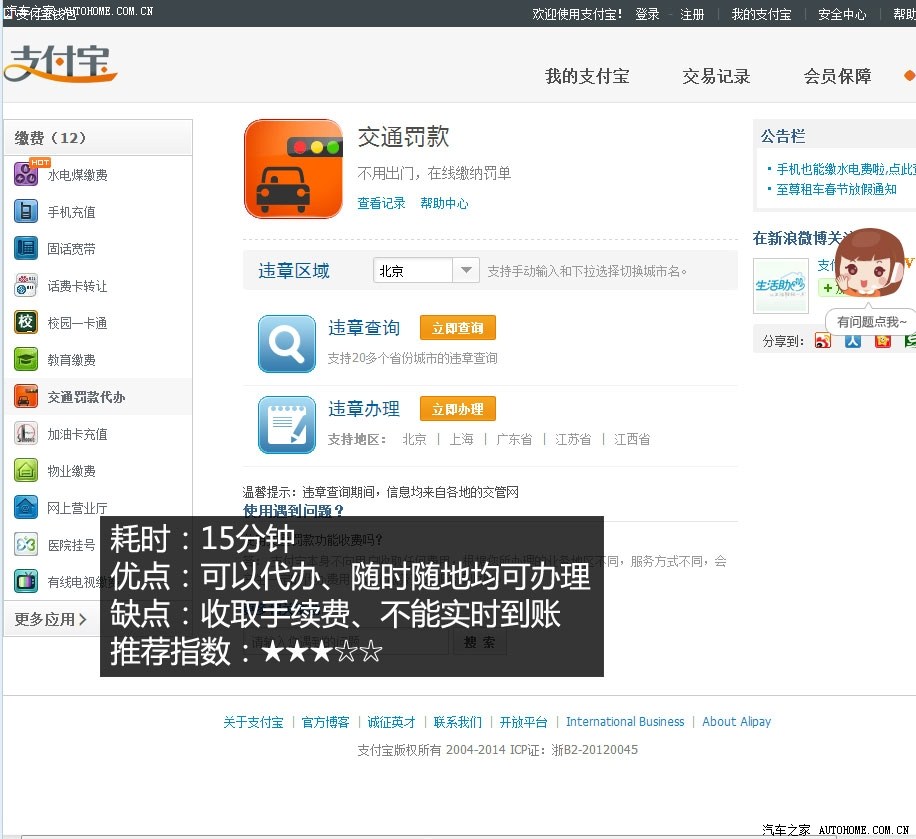Share to Renren icon
This screenshot has height=839, width=916.
[x=853, y=341]
